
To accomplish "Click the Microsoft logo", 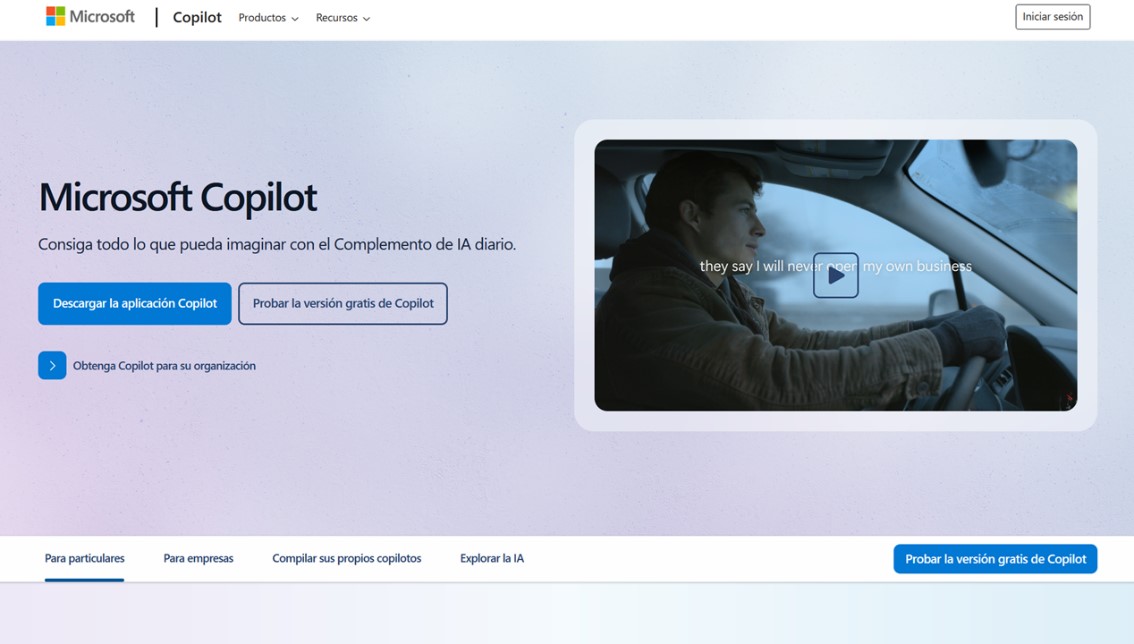I will [x=90, y=16].
